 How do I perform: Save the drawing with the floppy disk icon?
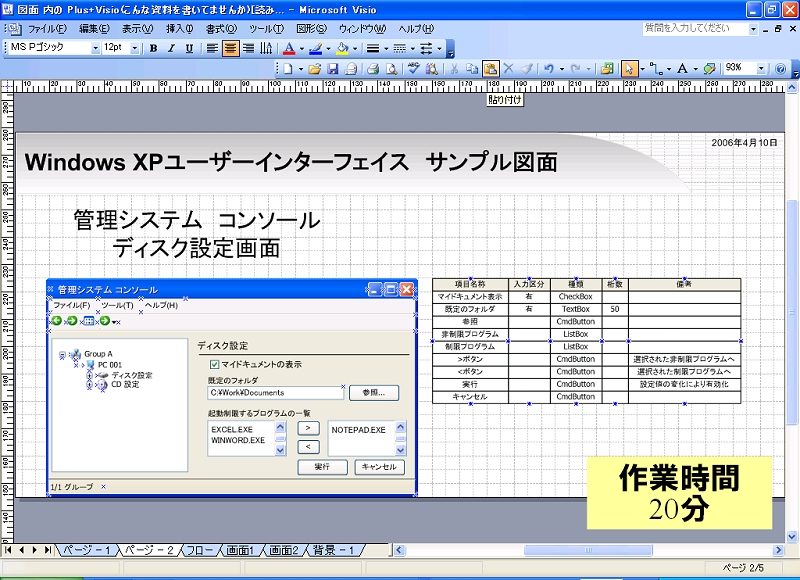click(333, 68)
